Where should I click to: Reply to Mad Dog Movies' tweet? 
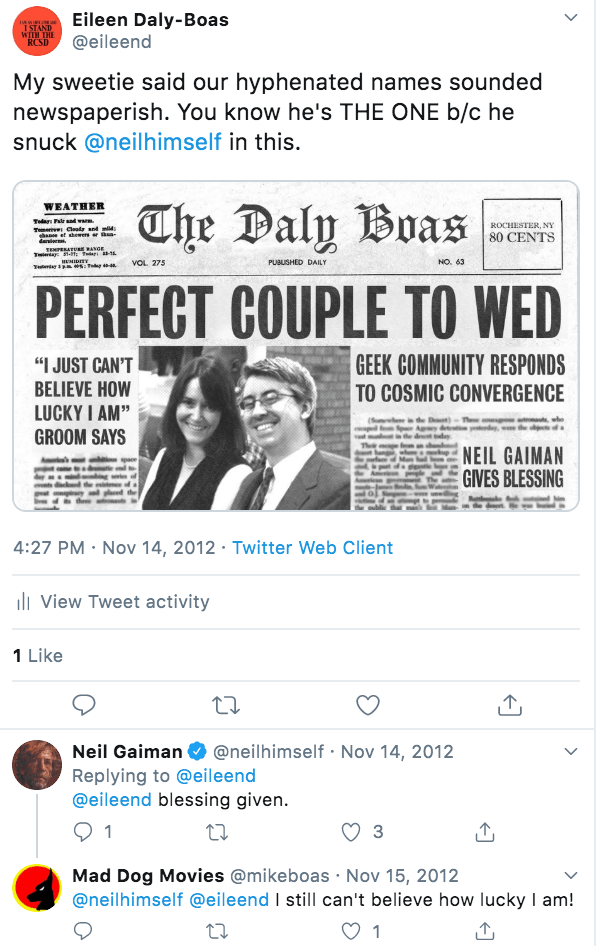click(x=85, y=931)
